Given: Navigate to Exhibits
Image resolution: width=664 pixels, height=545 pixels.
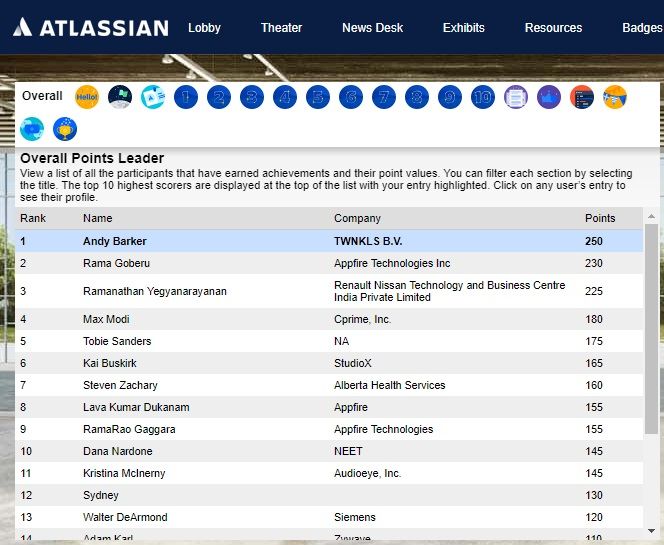Looking at the screenshot, I should [x=464, y=28].
